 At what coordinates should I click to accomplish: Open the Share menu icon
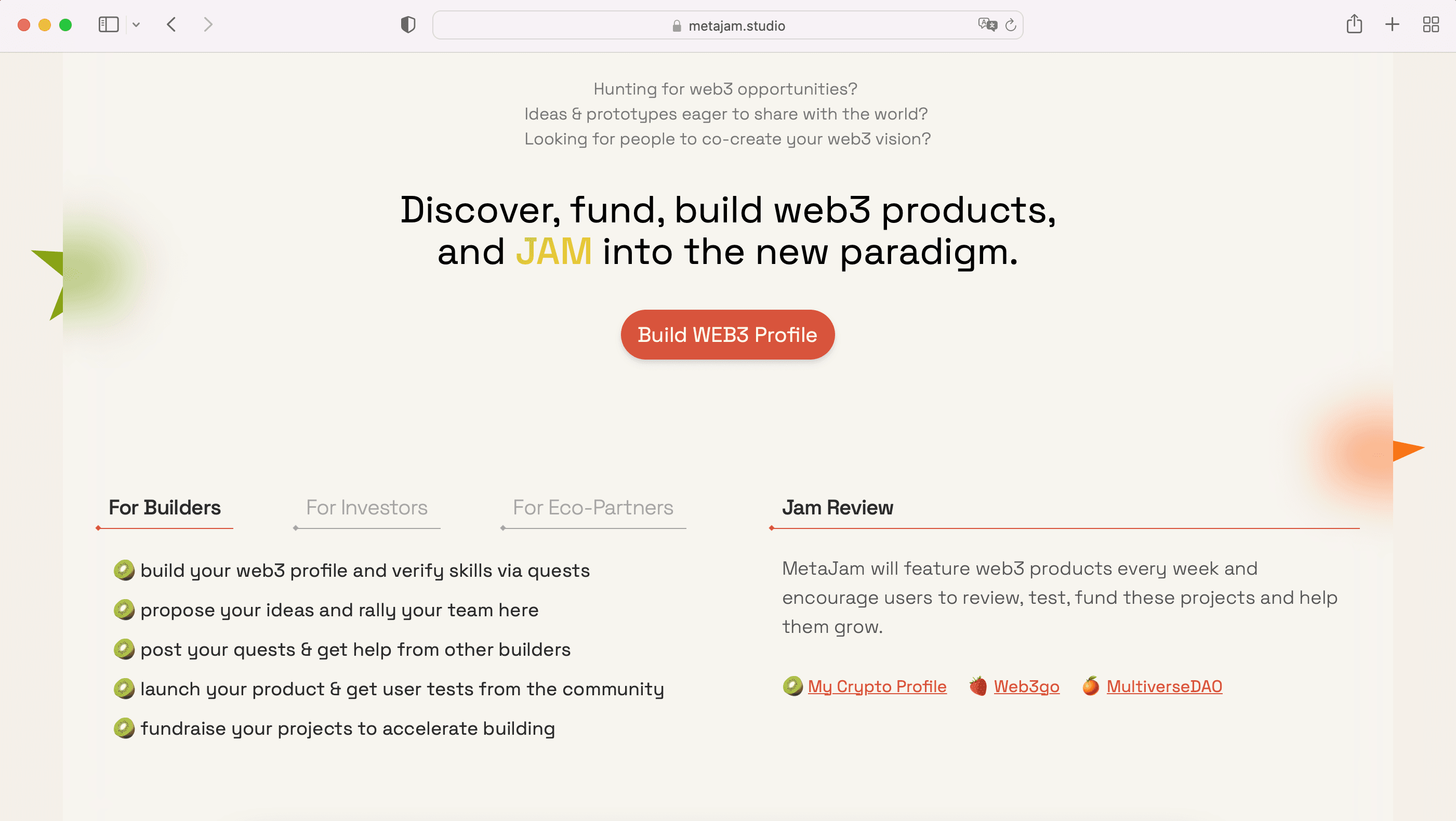click(x=1354, y=24)
